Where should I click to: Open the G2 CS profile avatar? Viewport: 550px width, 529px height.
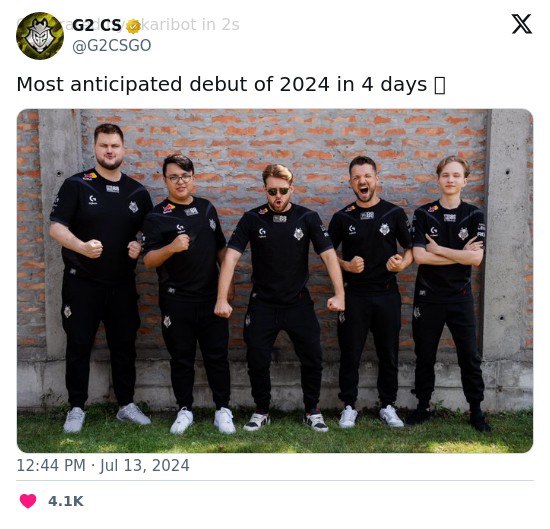40,35
